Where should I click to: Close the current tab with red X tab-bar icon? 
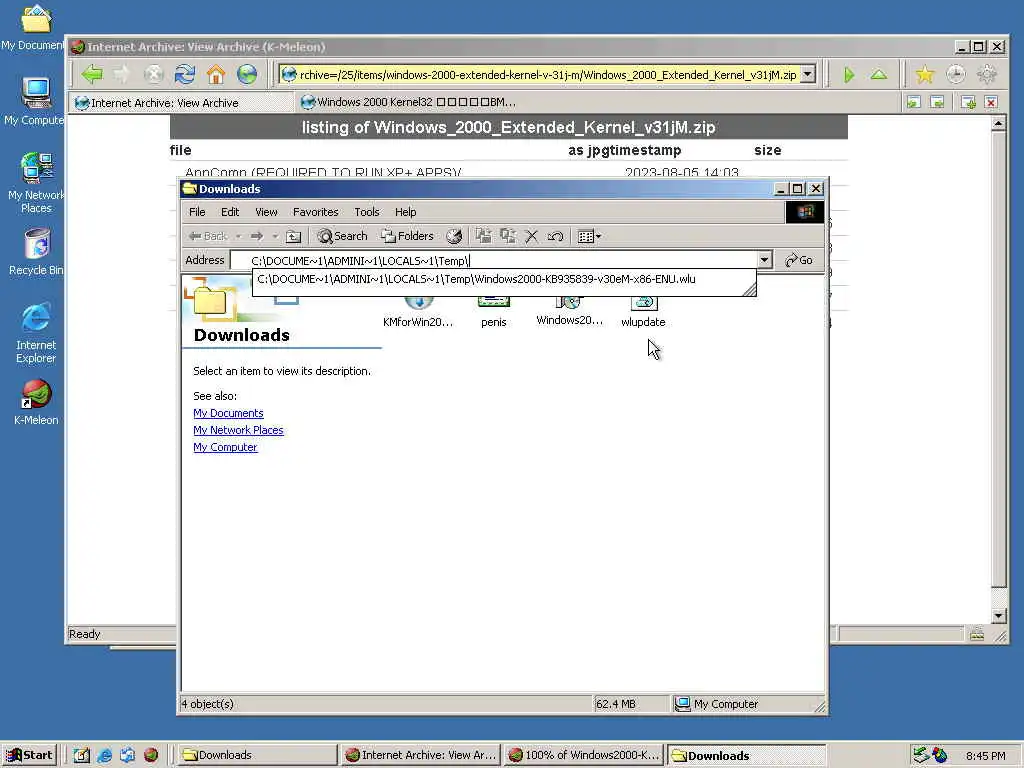coord(991,103)
